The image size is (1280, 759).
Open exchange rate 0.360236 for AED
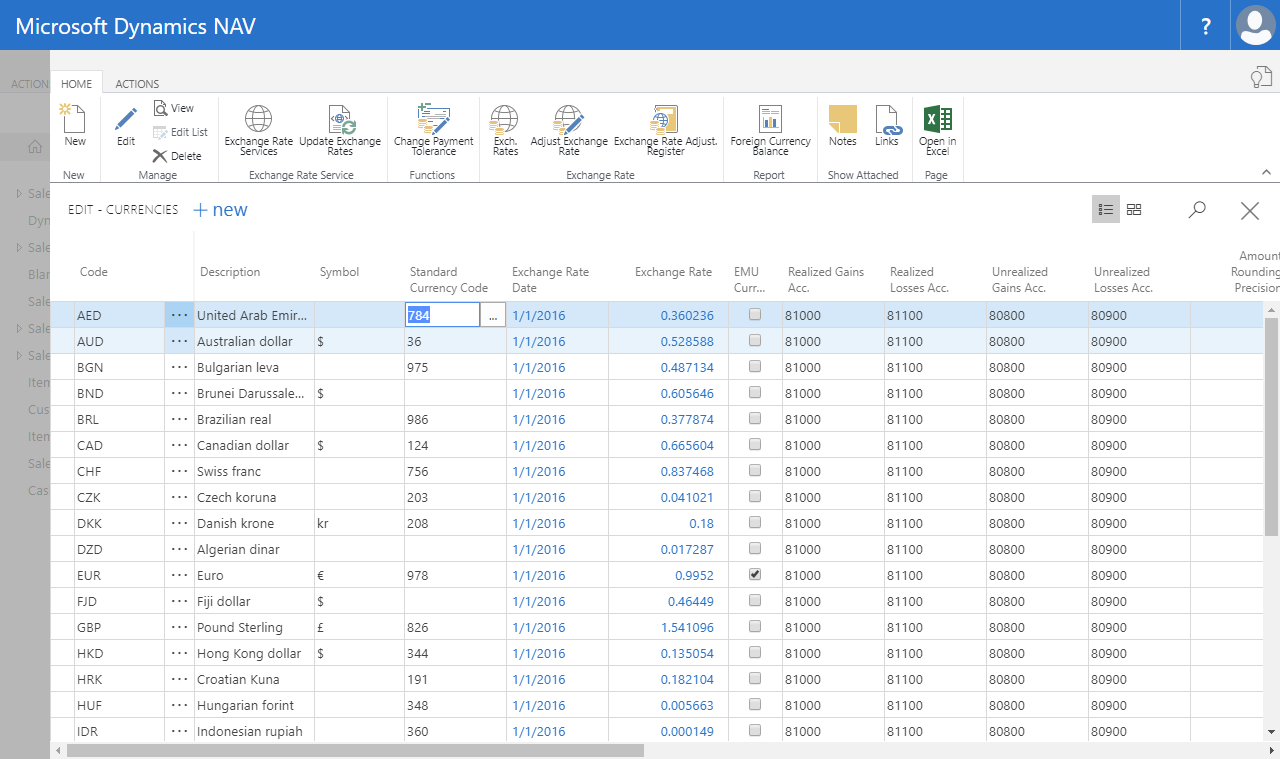[x=687, y=315]
